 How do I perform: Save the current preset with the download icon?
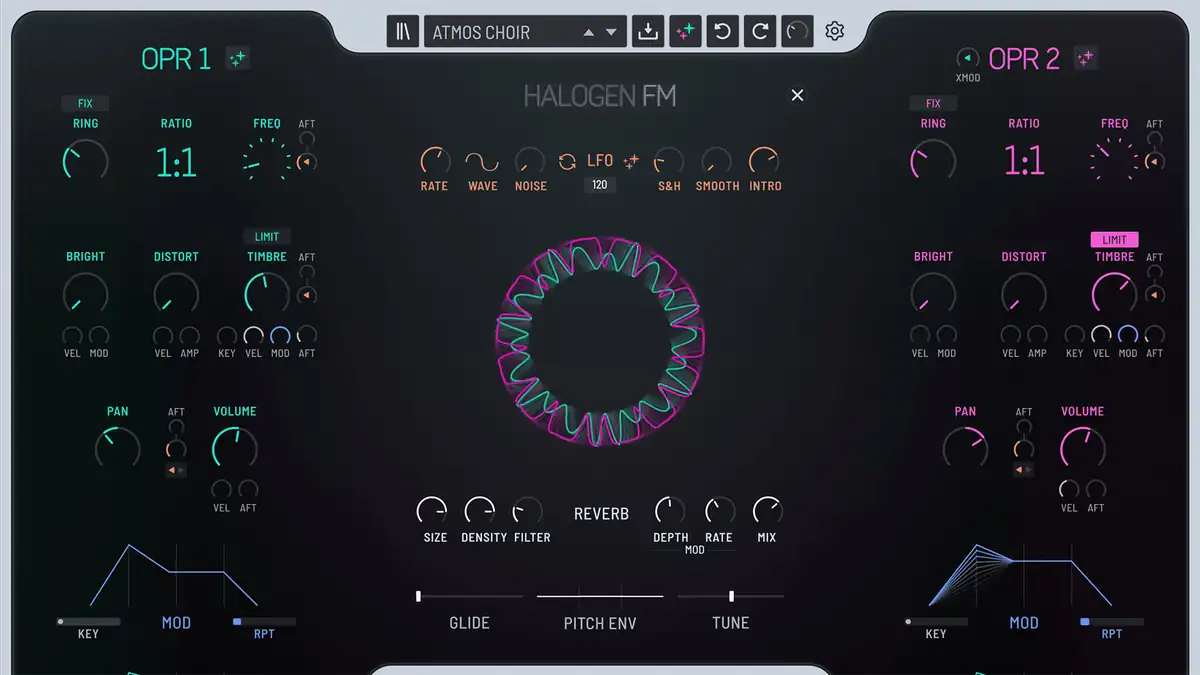click(x=647, y=31)
